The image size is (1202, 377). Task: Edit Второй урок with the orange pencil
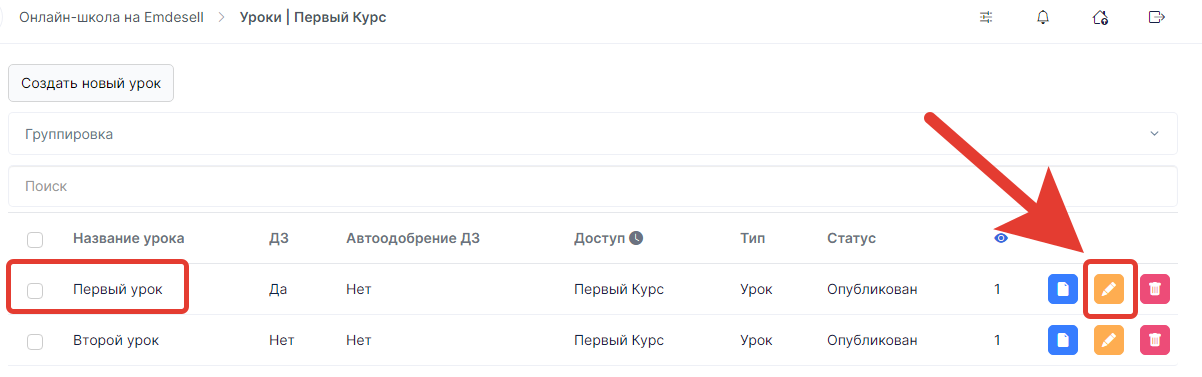[1108, 340]
